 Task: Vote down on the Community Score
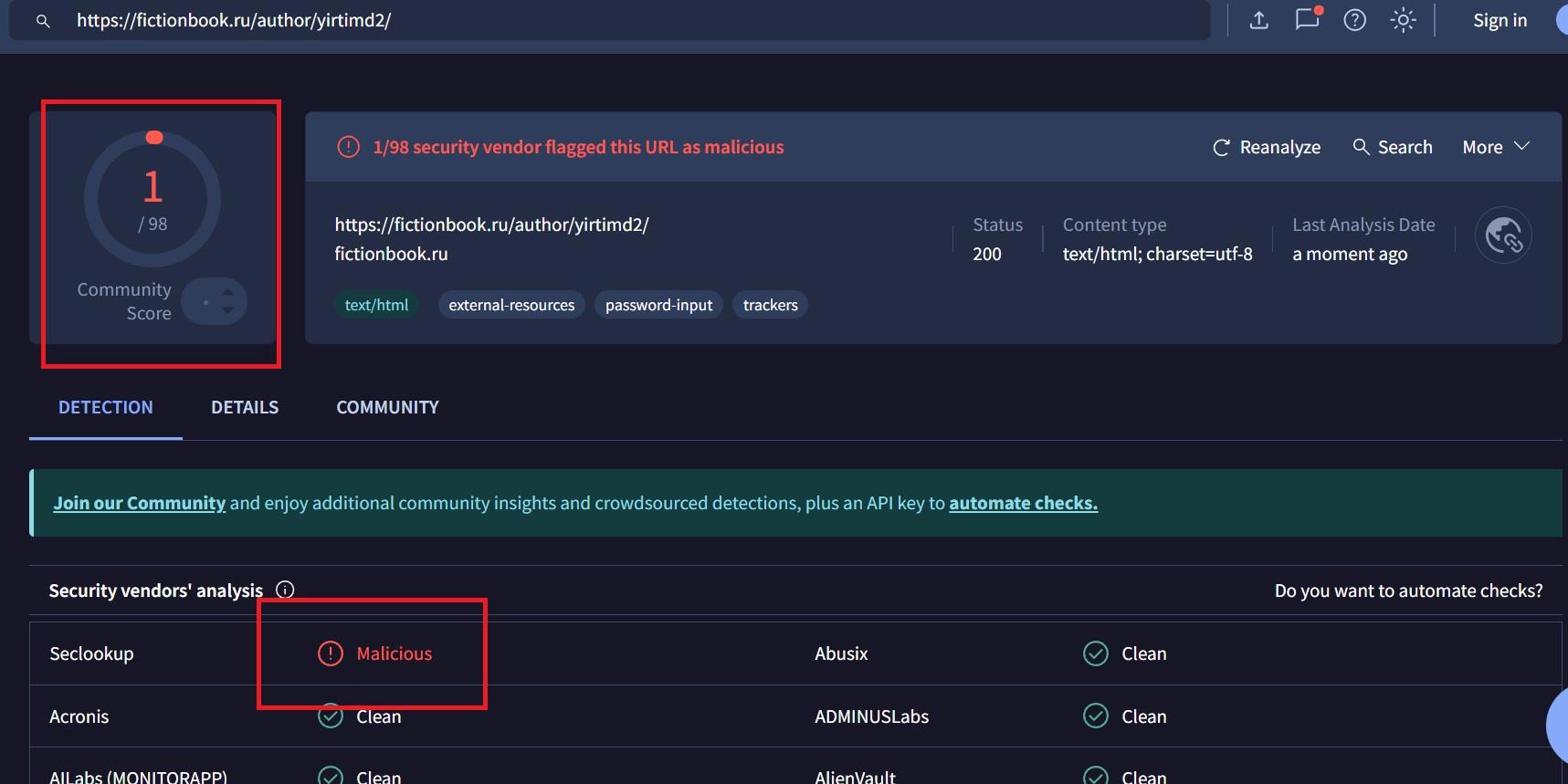pos(227,311)
